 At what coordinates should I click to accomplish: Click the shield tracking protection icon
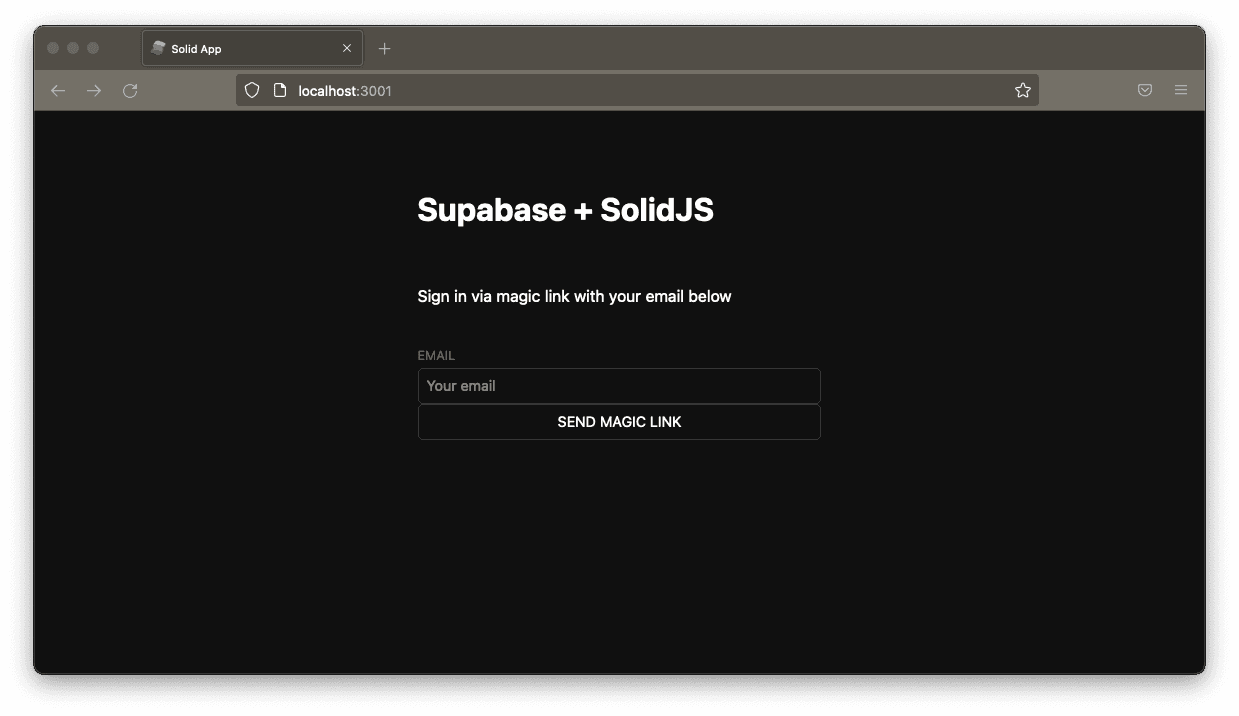click(251, 90)
